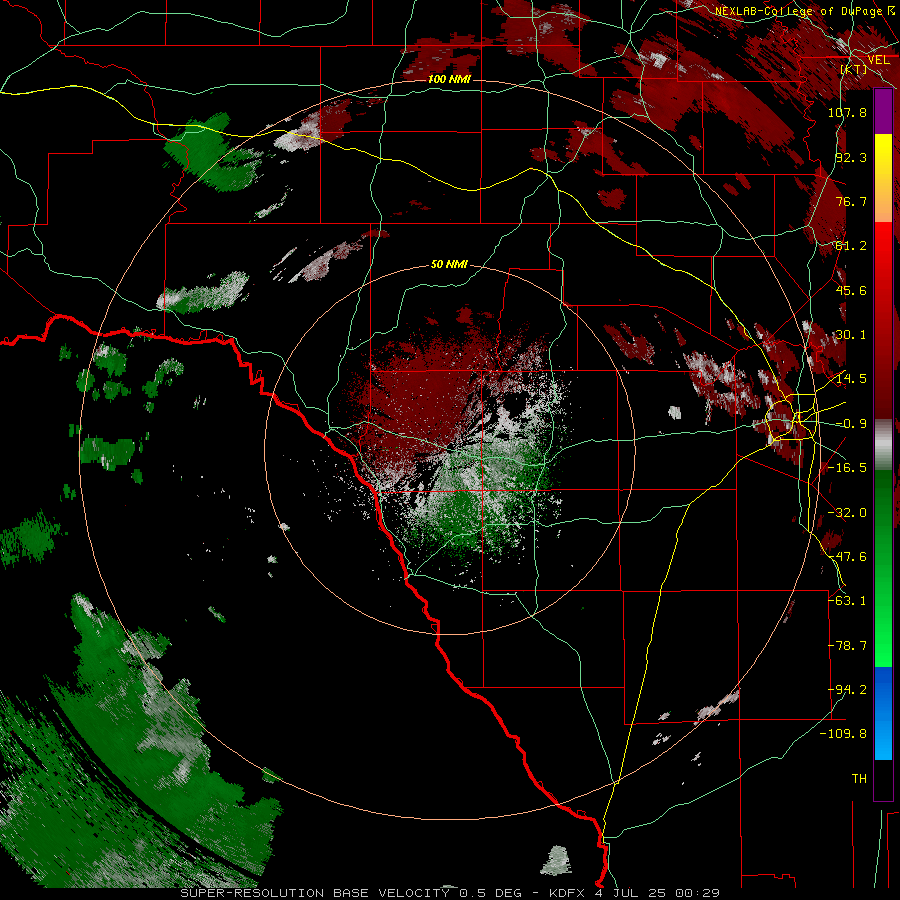
Task: Click the 92.3 legend value
Action: point(851,157)
